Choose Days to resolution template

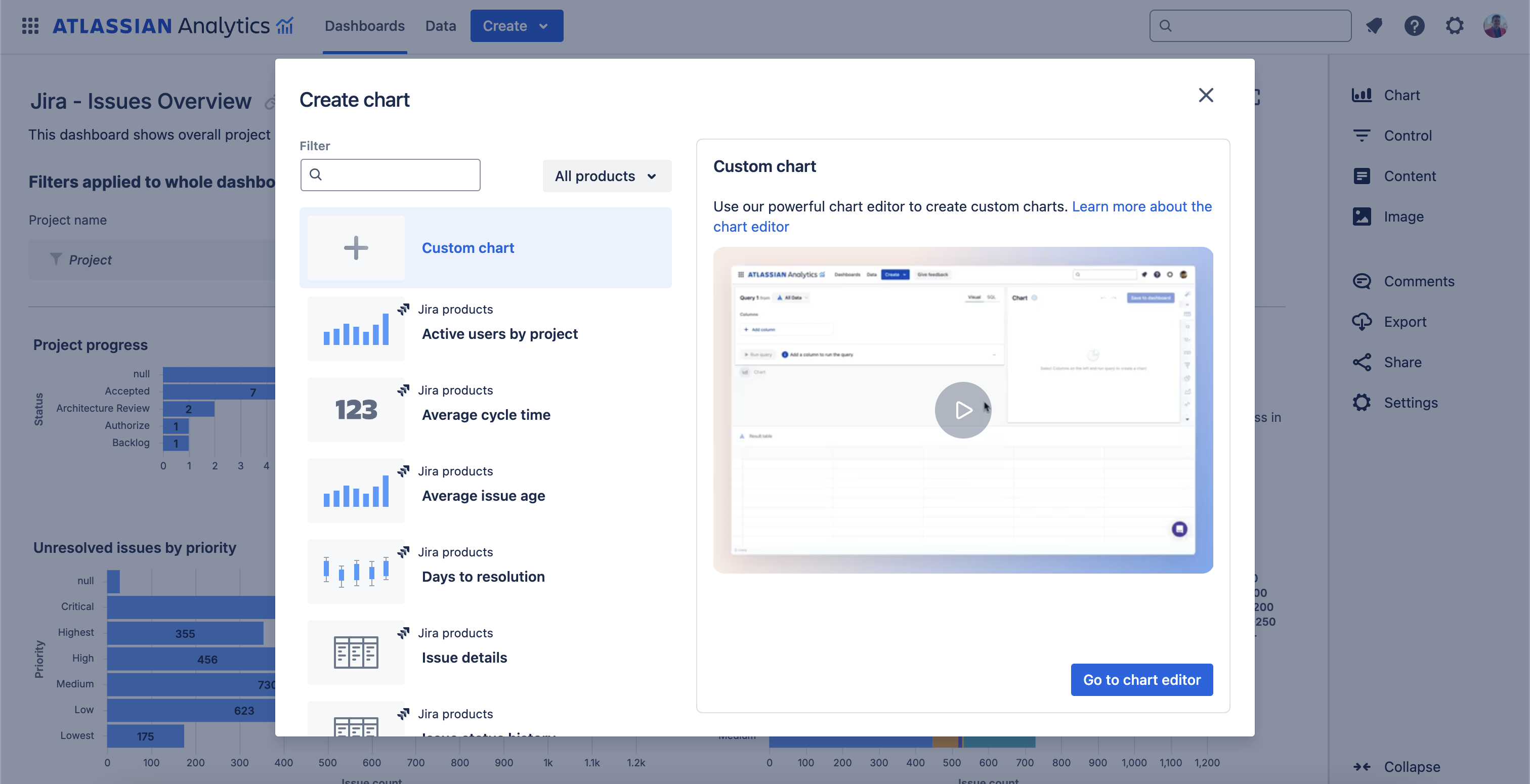point(484,576)
